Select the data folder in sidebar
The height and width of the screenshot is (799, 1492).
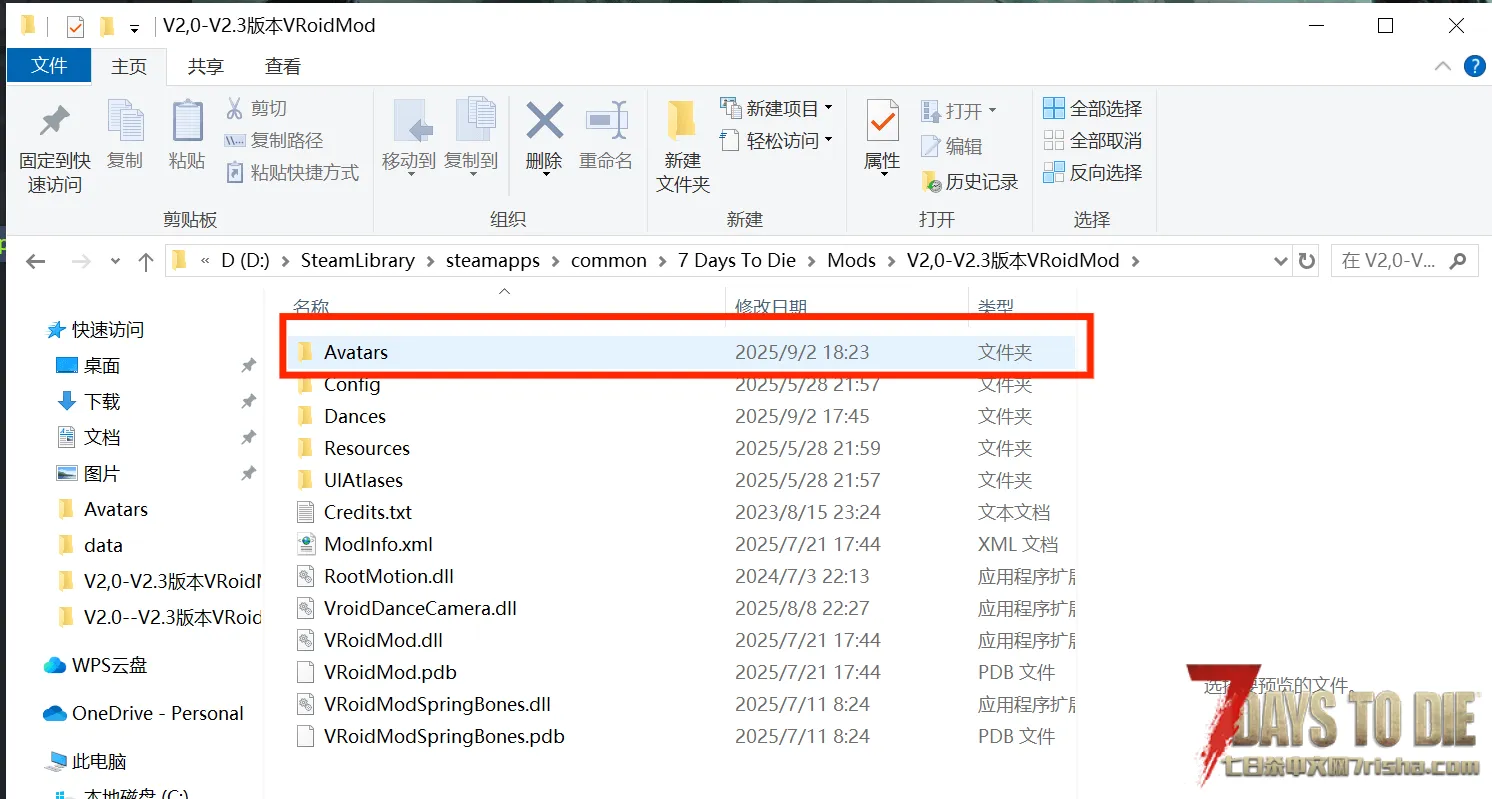pos(103,546)
